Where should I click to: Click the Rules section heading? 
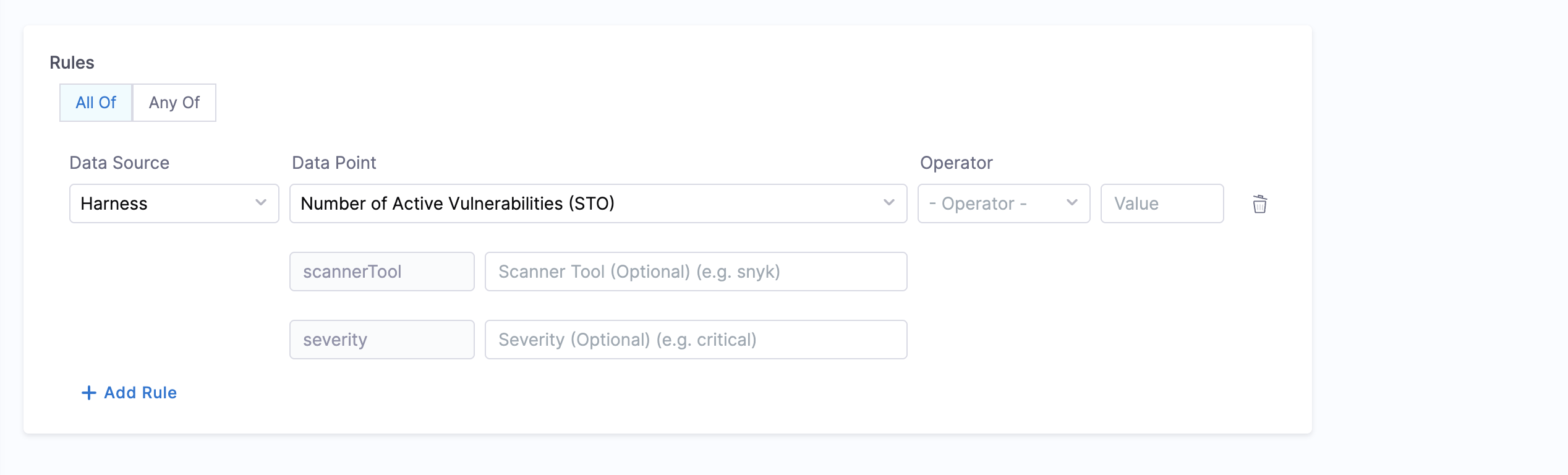(72, 62)
